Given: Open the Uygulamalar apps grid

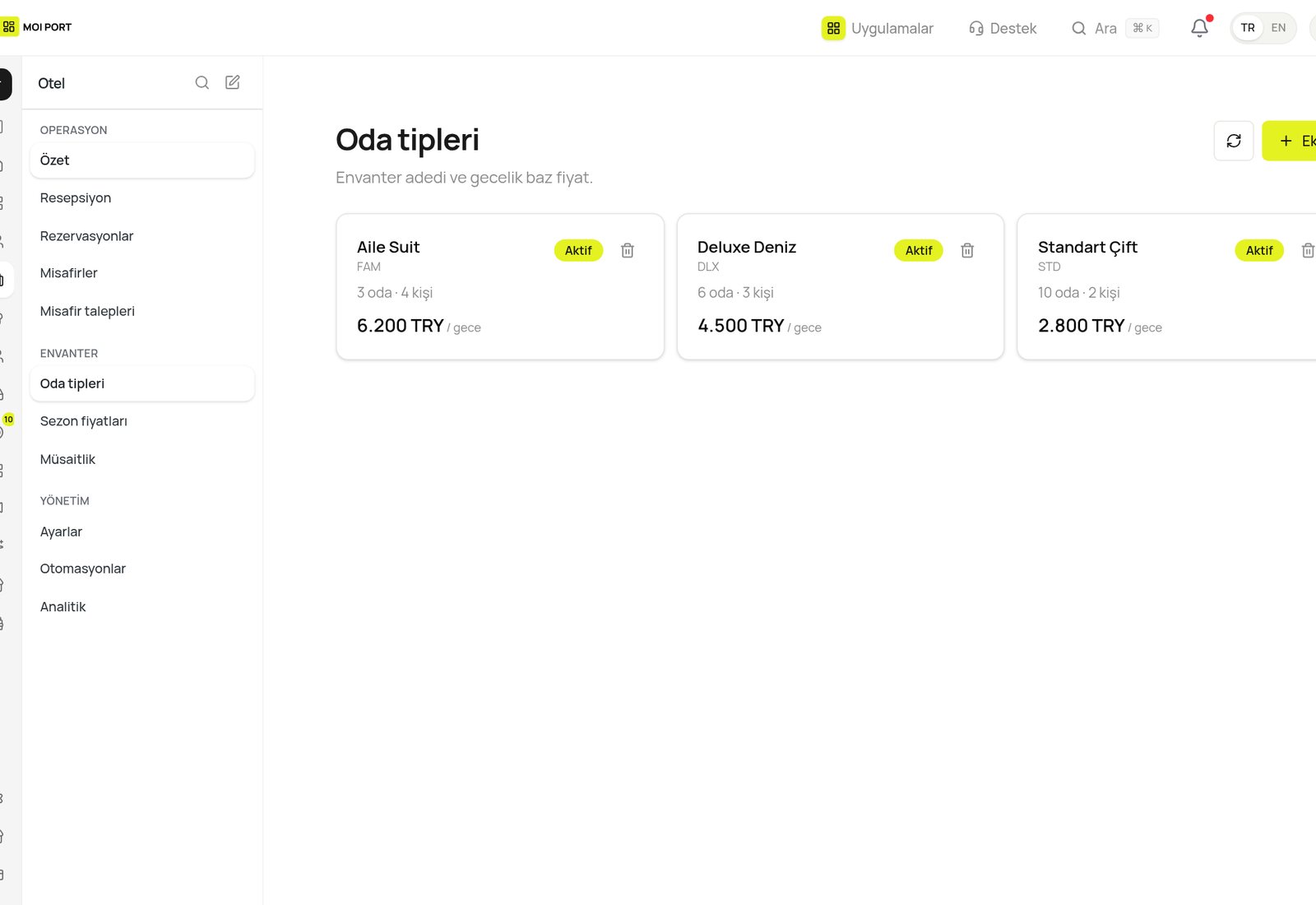Looking at the screenshot, I should 878,28.
